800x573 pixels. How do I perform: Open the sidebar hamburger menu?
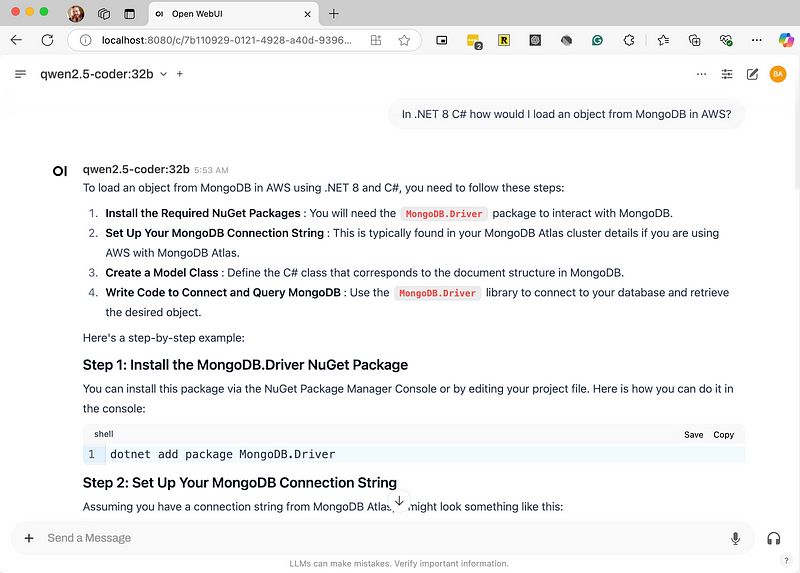tap(20, 74)
